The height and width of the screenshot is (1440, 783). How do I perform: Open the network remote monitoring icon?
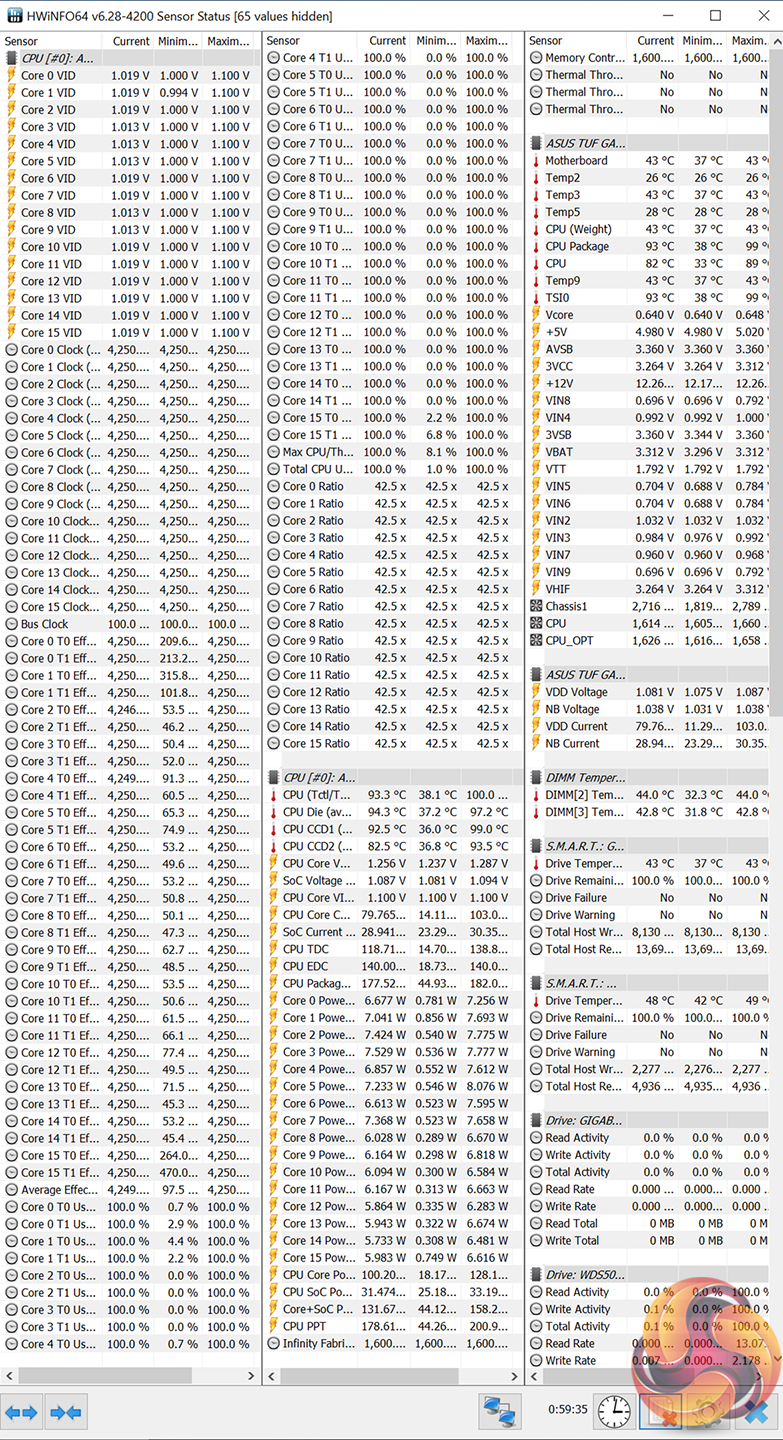499,1412
